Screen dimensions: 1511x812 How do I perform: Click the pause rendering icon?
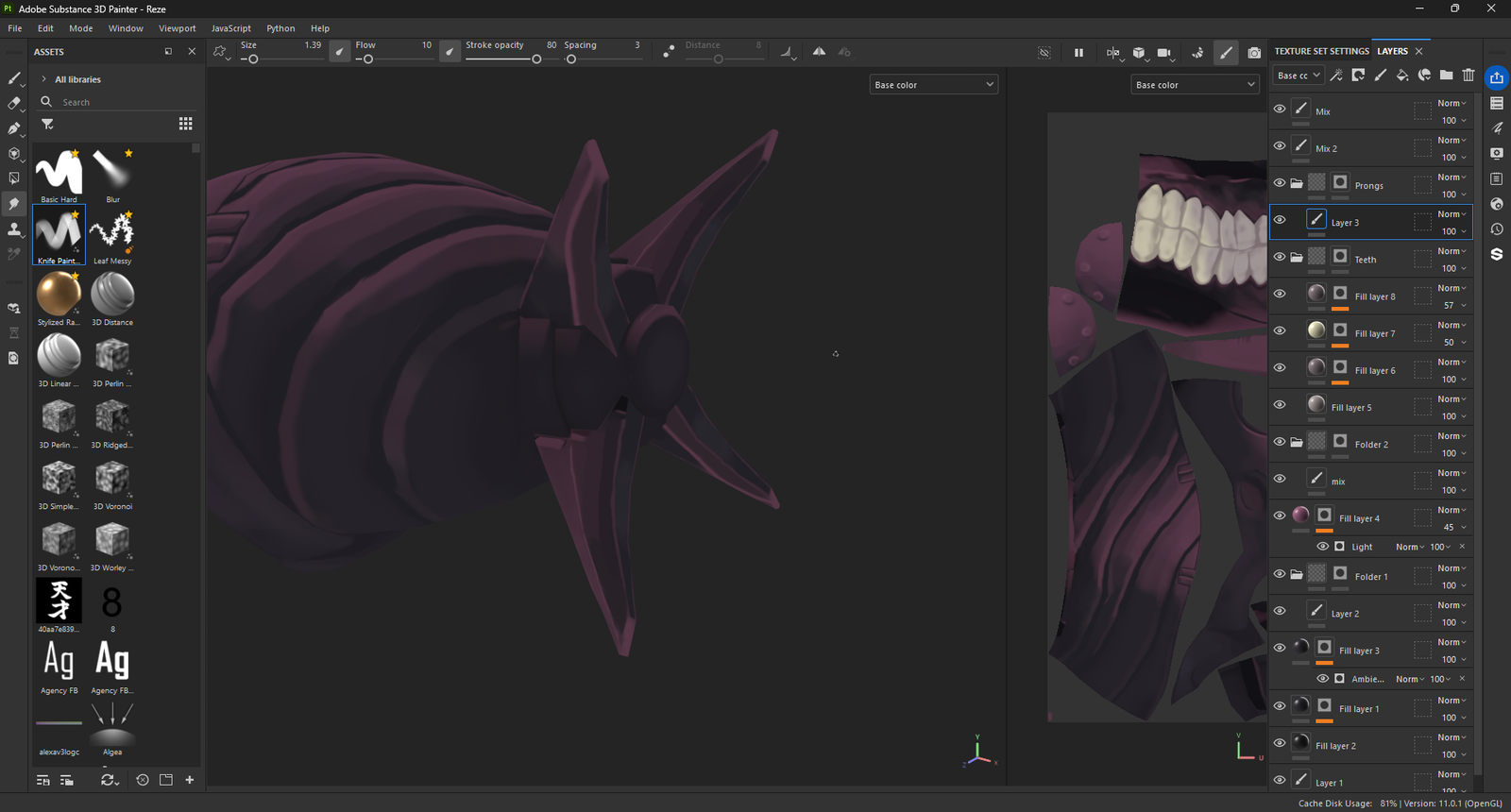tap(1078, 53)
